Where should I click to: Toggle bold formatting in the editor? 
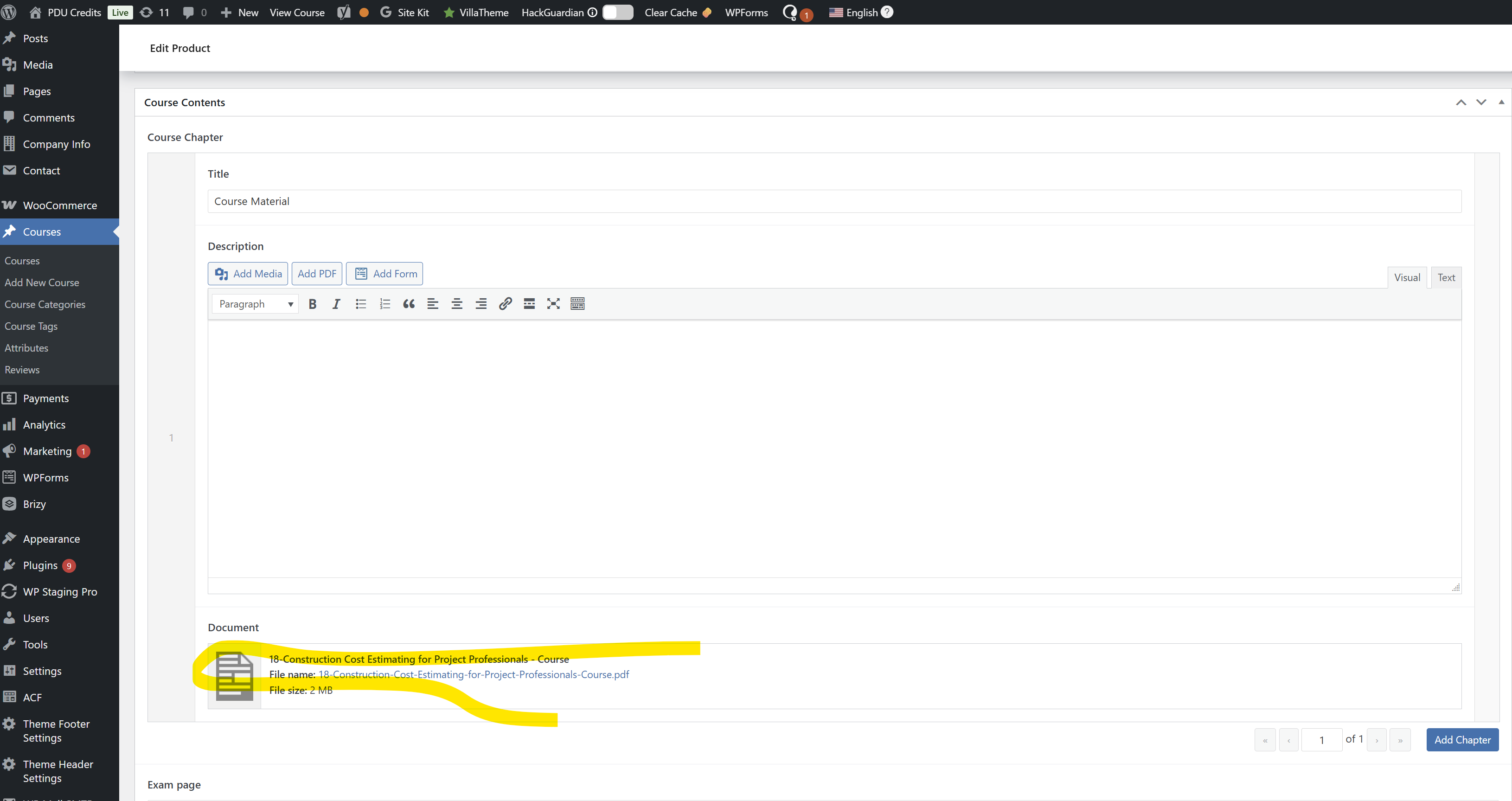312,303
